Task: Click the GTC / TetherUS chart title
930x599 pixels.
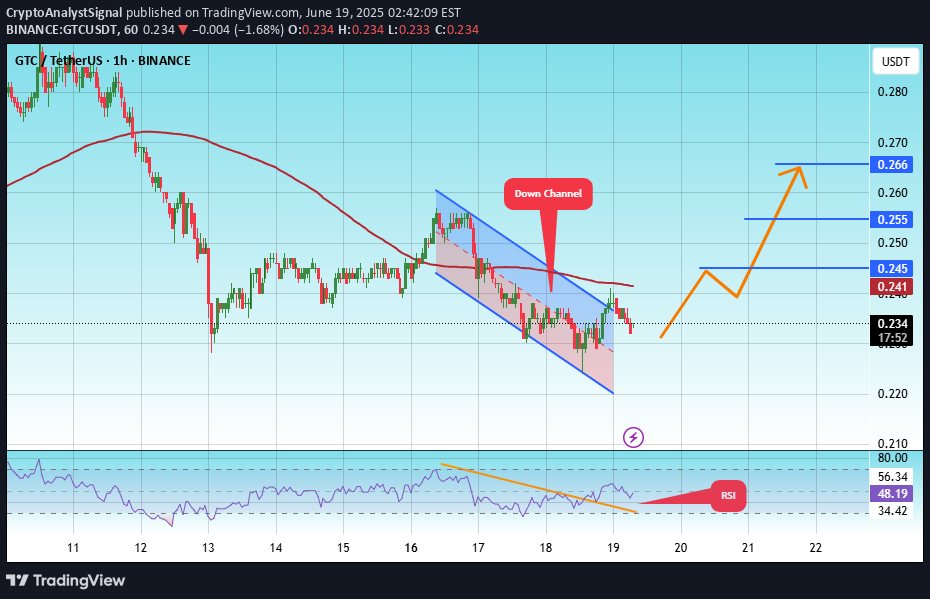Action: tap(103, 60)
